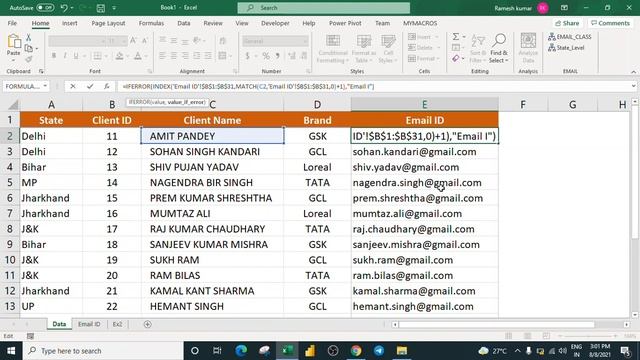Screen dimensions: 640x360
Task: Click the Copy icon in Clipboard group
Action: click(x=29, y=49)
